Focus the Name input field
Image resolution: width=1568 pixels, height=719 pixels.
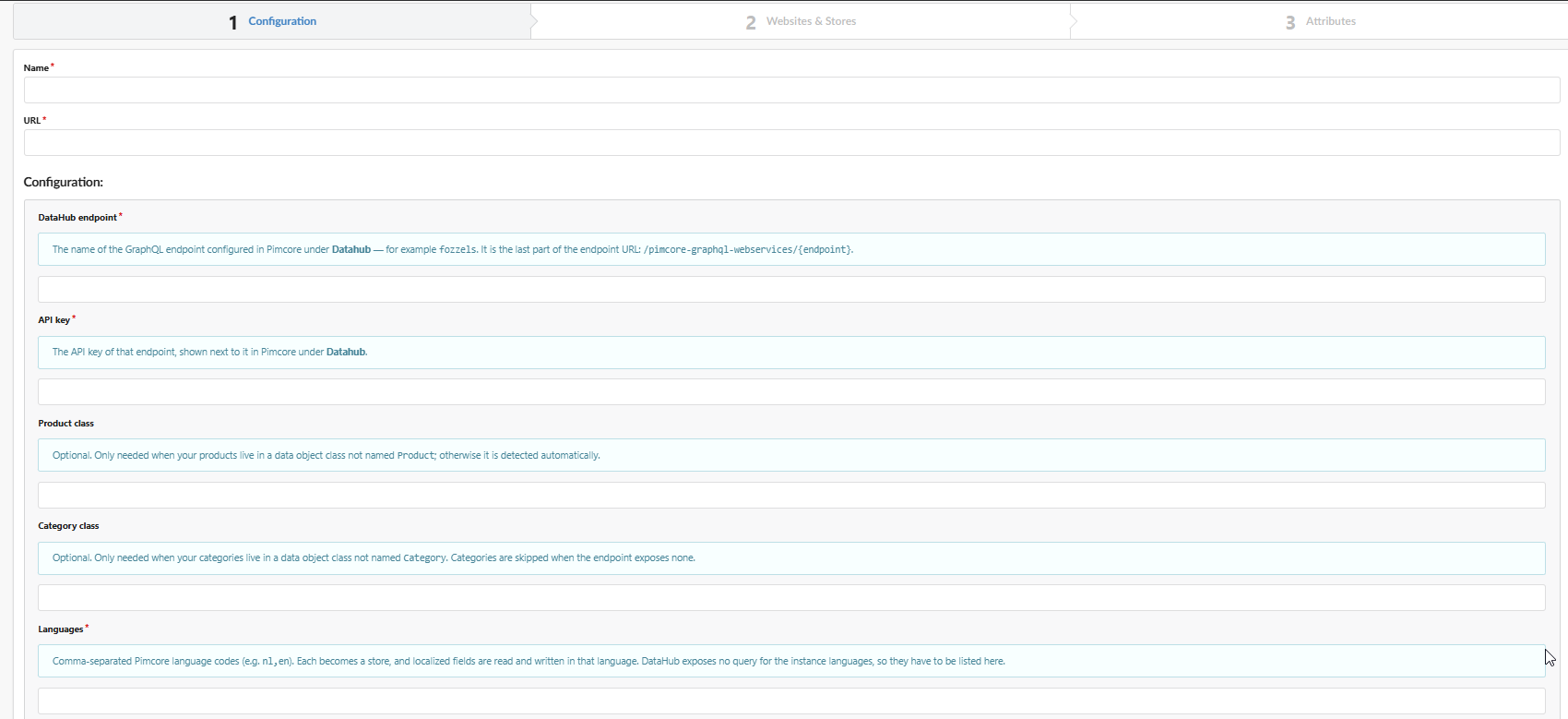(x=791, y=90)
